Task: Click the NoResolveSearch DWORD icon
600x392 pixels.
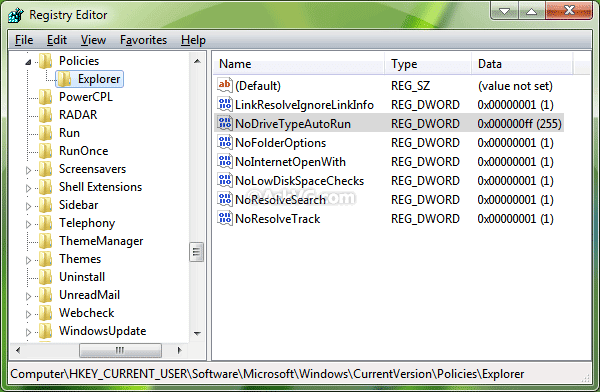Action: point(225,199)
